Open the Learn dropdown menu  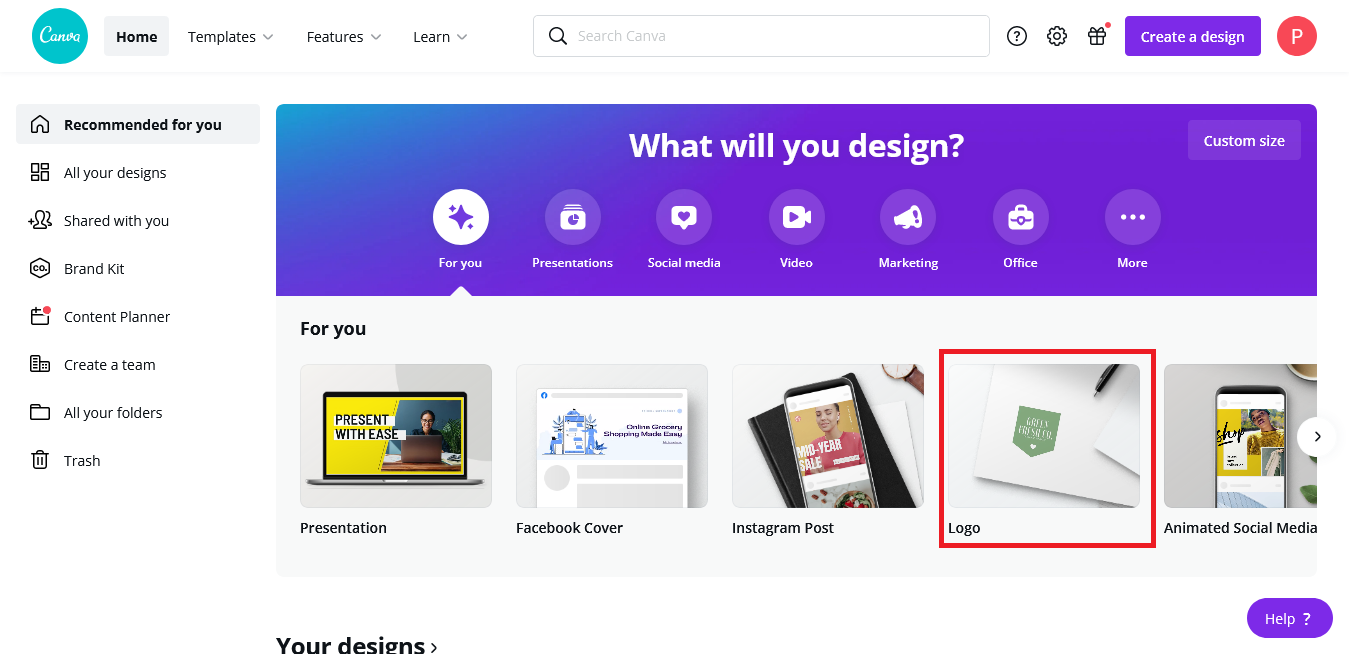439,36
